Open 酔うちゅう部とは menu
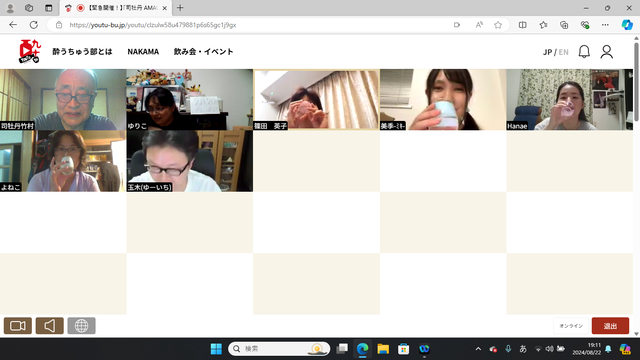 tap(82, 52)
